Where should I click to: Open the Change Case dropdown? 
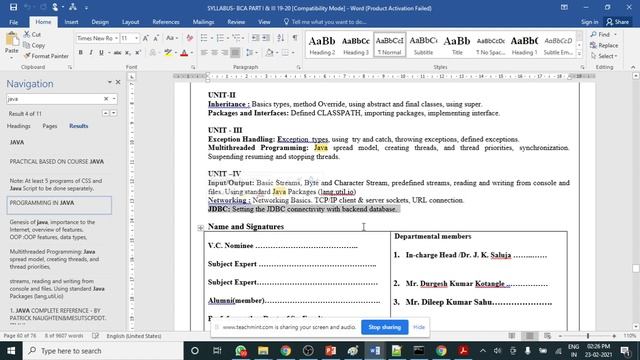tap(171, 38)
